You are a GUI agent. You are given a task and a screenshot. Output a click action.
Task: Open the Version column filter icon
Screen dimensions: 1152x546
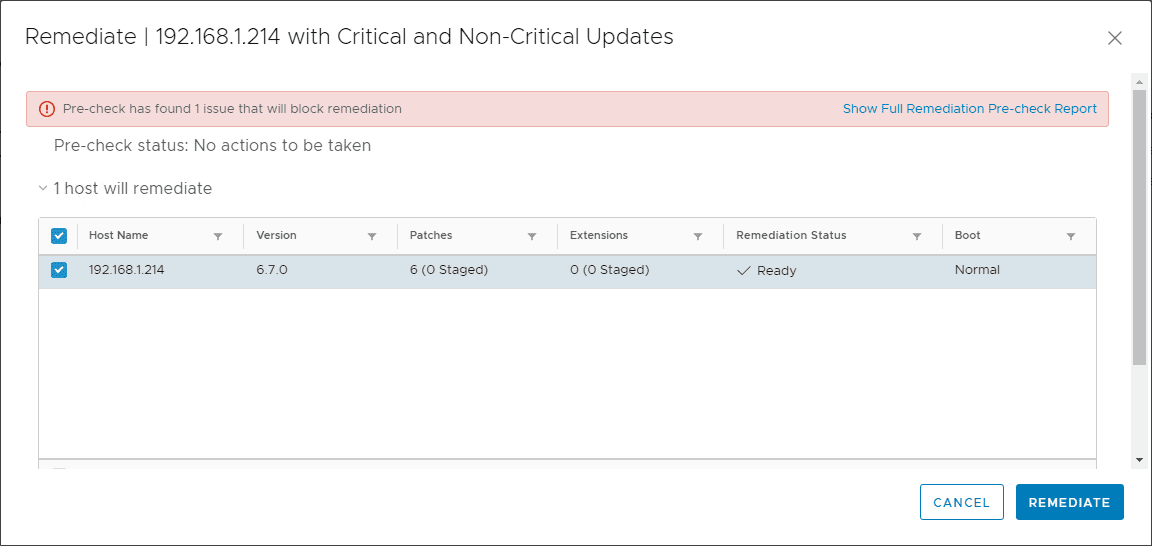372,237
